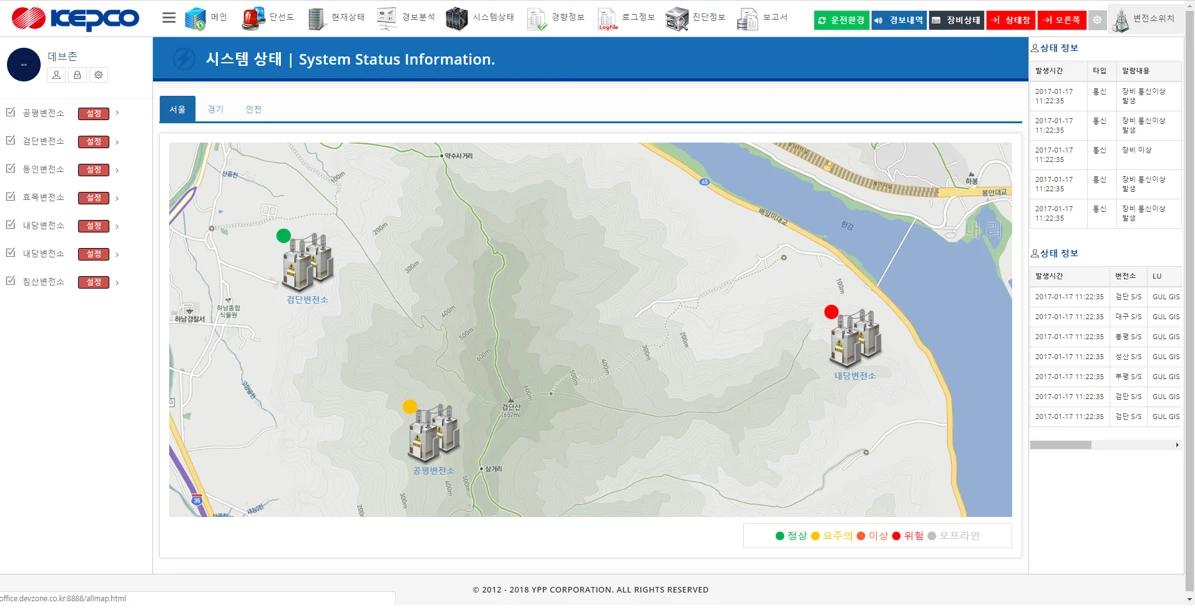Open the 보고서 report icon
The width and height of the screenshot is (1195, 608).
748,18
